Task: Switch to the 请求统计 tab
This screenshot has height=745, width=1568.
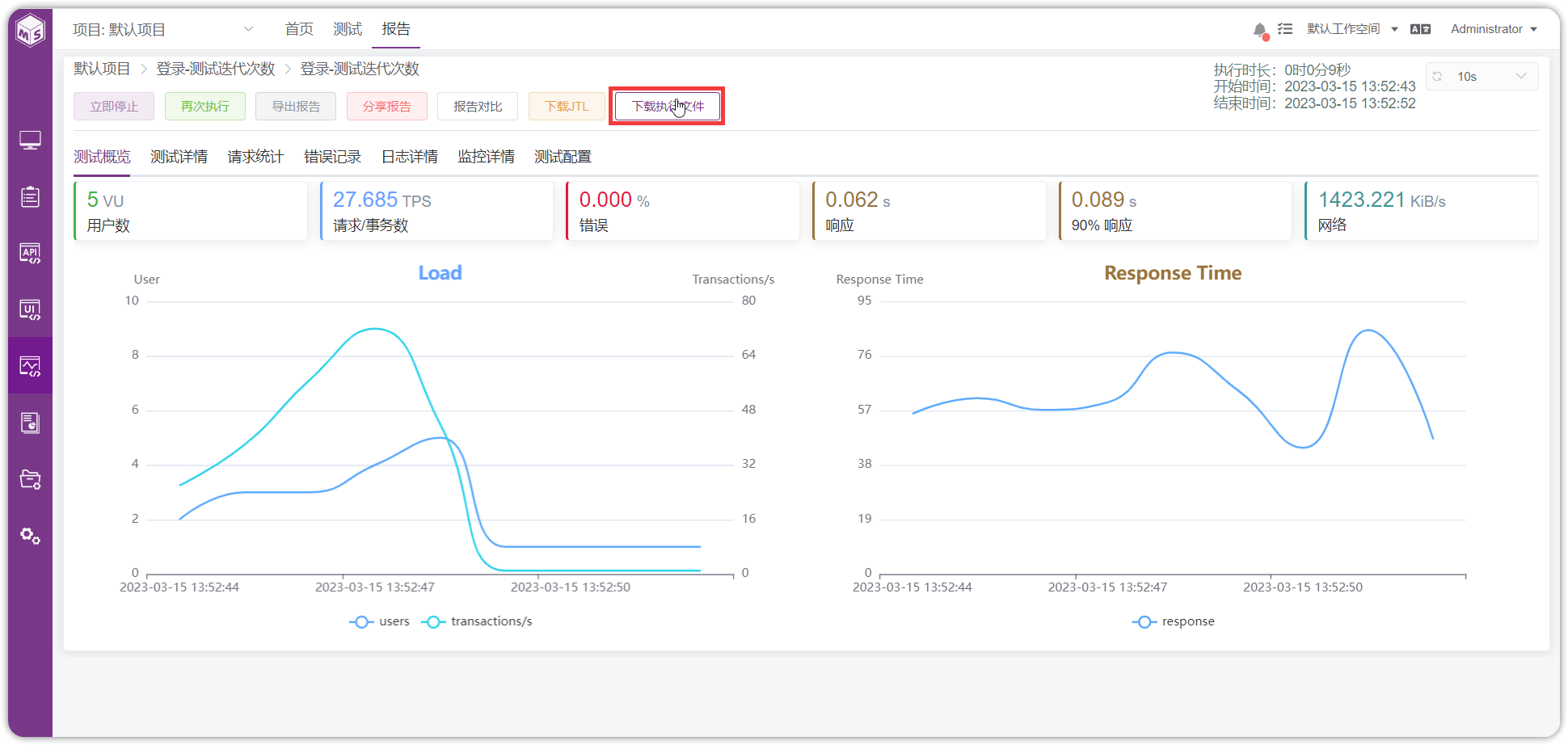Action: [255, 157]
